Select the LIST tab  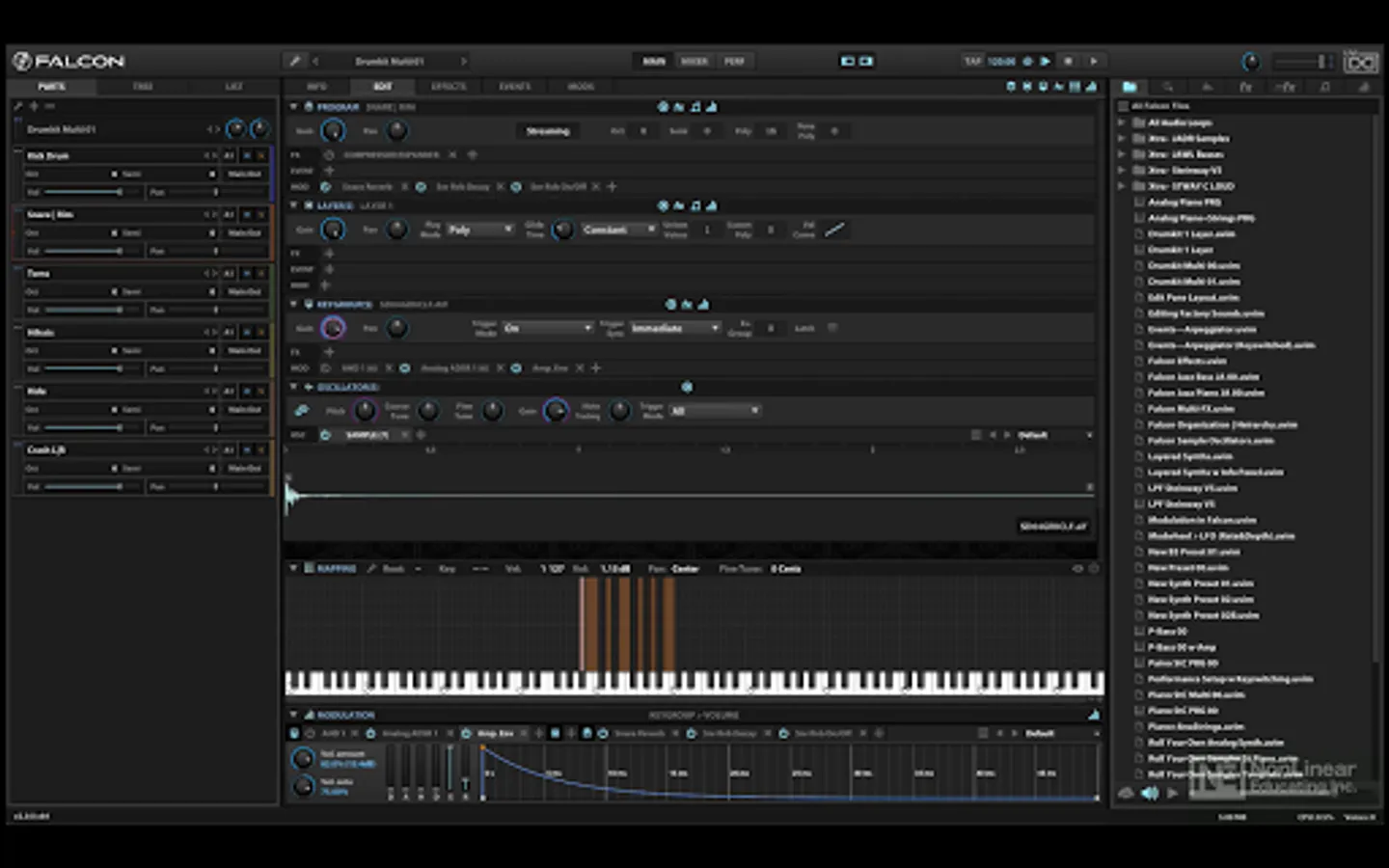point(233,87)
